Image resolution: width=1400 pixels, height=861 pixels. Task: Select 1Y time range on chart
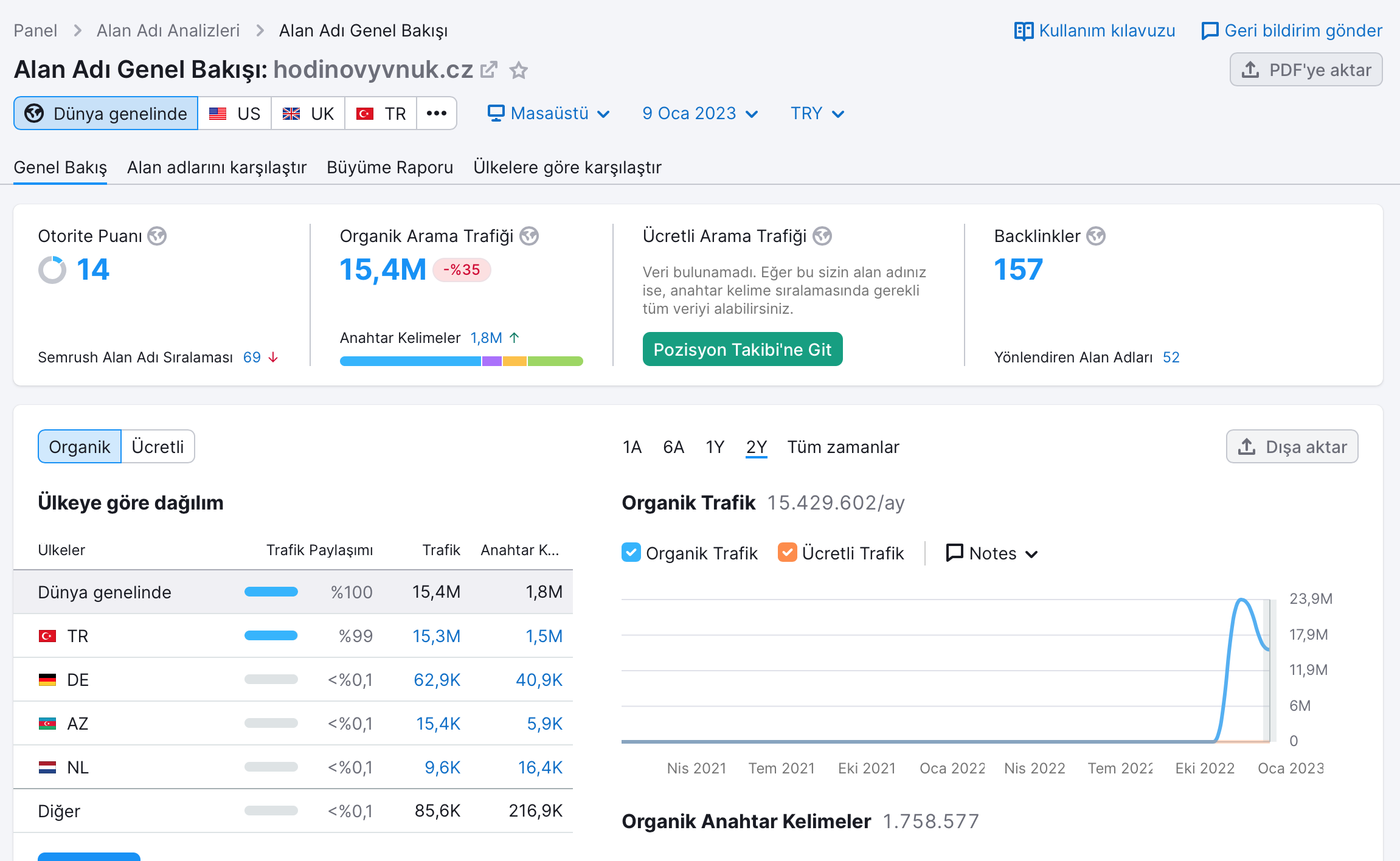click(715, 447)
